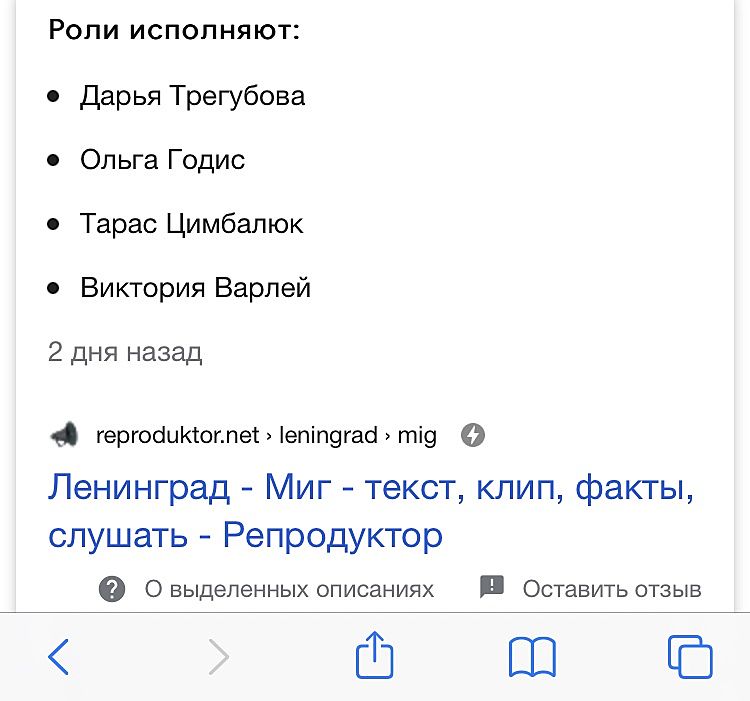Open the Safari bookmarks book icon

532,657
